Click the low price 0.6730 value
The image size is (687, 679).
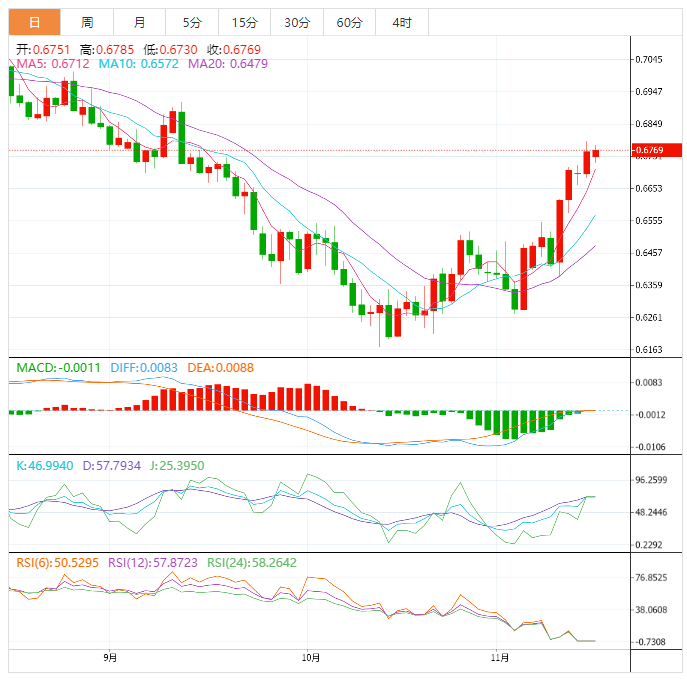[178, 50]
